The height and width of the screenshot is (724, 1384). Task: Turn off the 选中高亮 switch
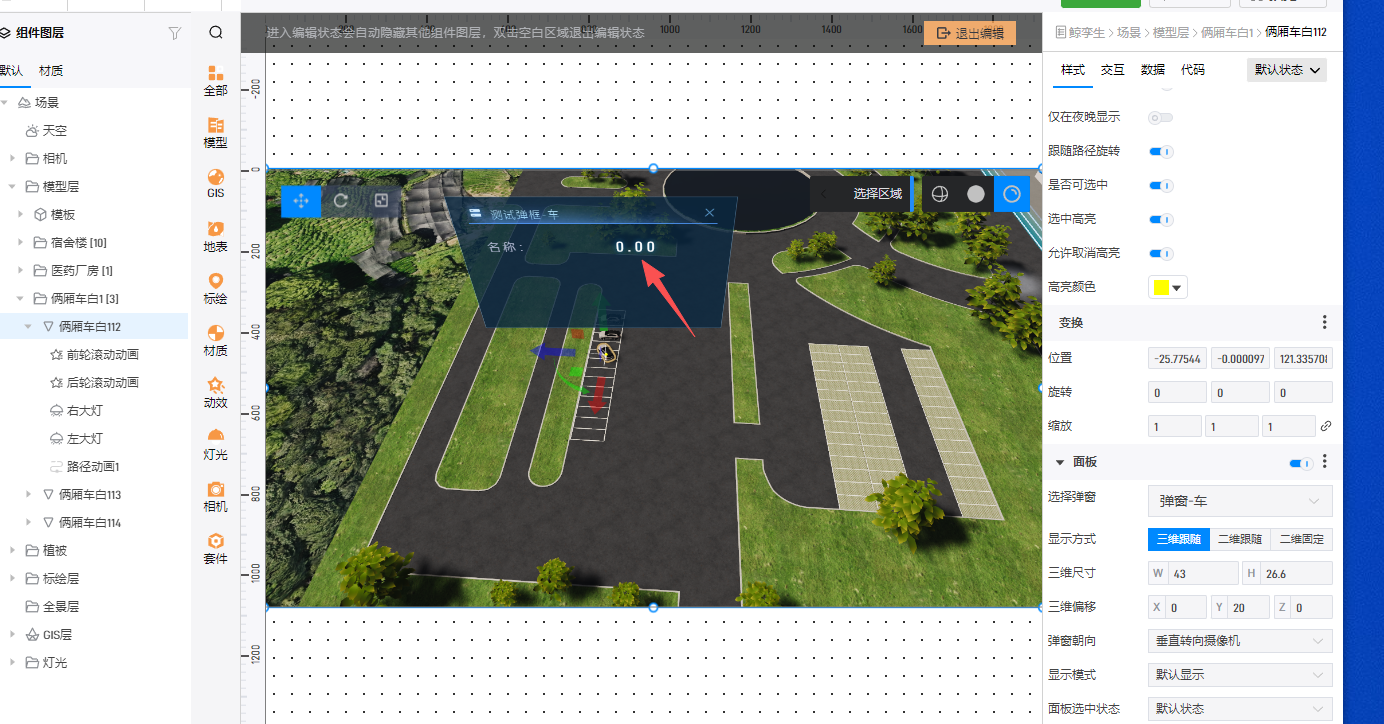click(x=1161, y=219)
